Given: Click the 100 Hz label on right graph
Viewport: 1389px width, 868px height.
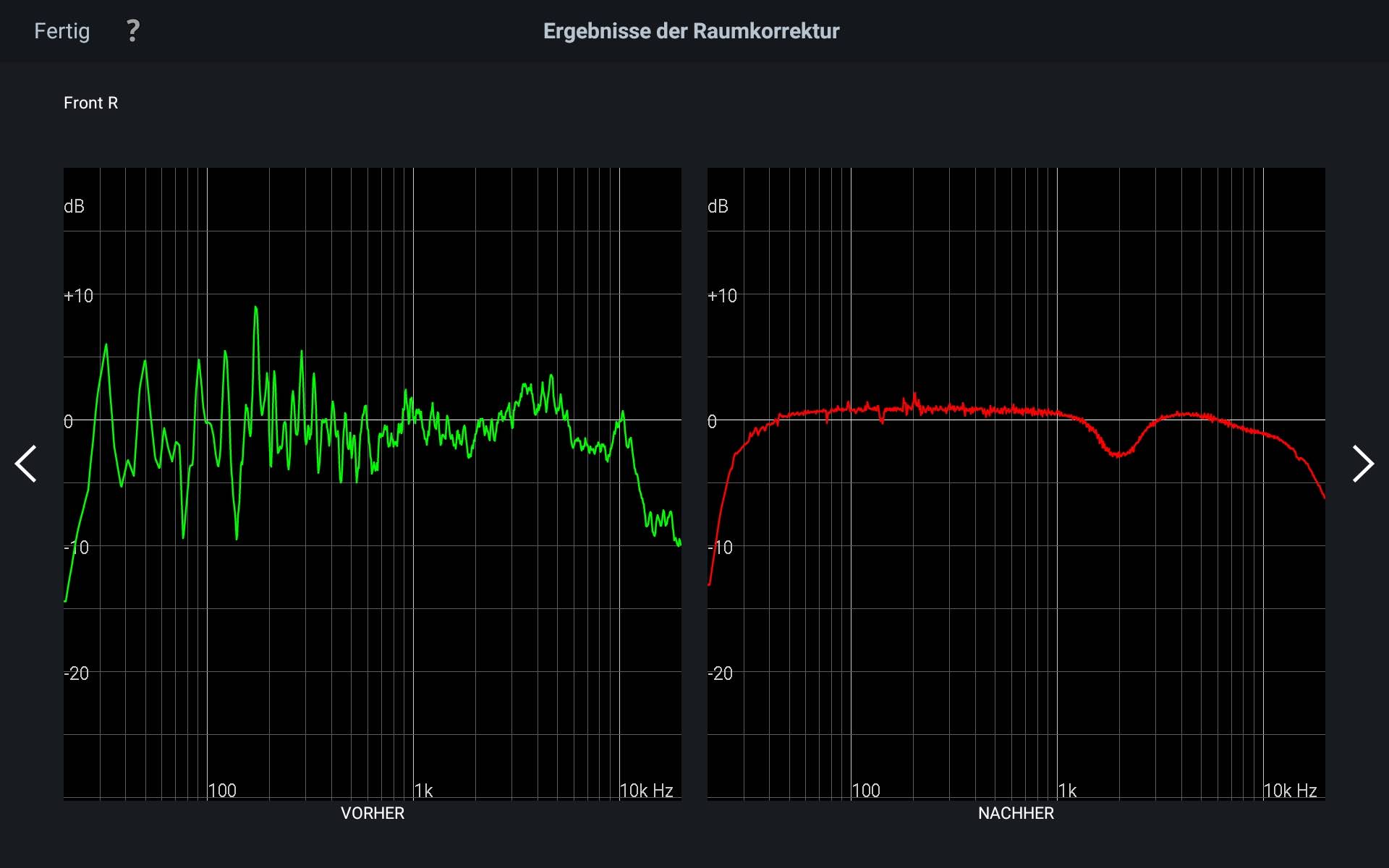Looking at the screenshot, I should click(866, 791).
